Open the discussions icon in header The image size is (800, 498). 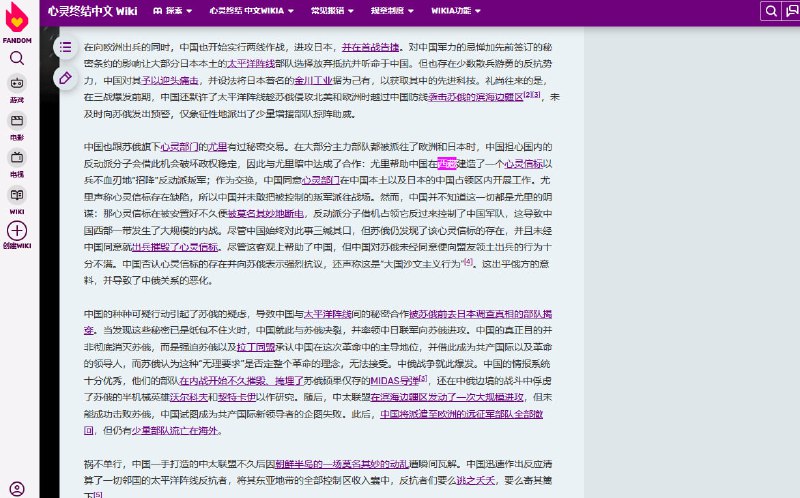click(x=791, y=11)
